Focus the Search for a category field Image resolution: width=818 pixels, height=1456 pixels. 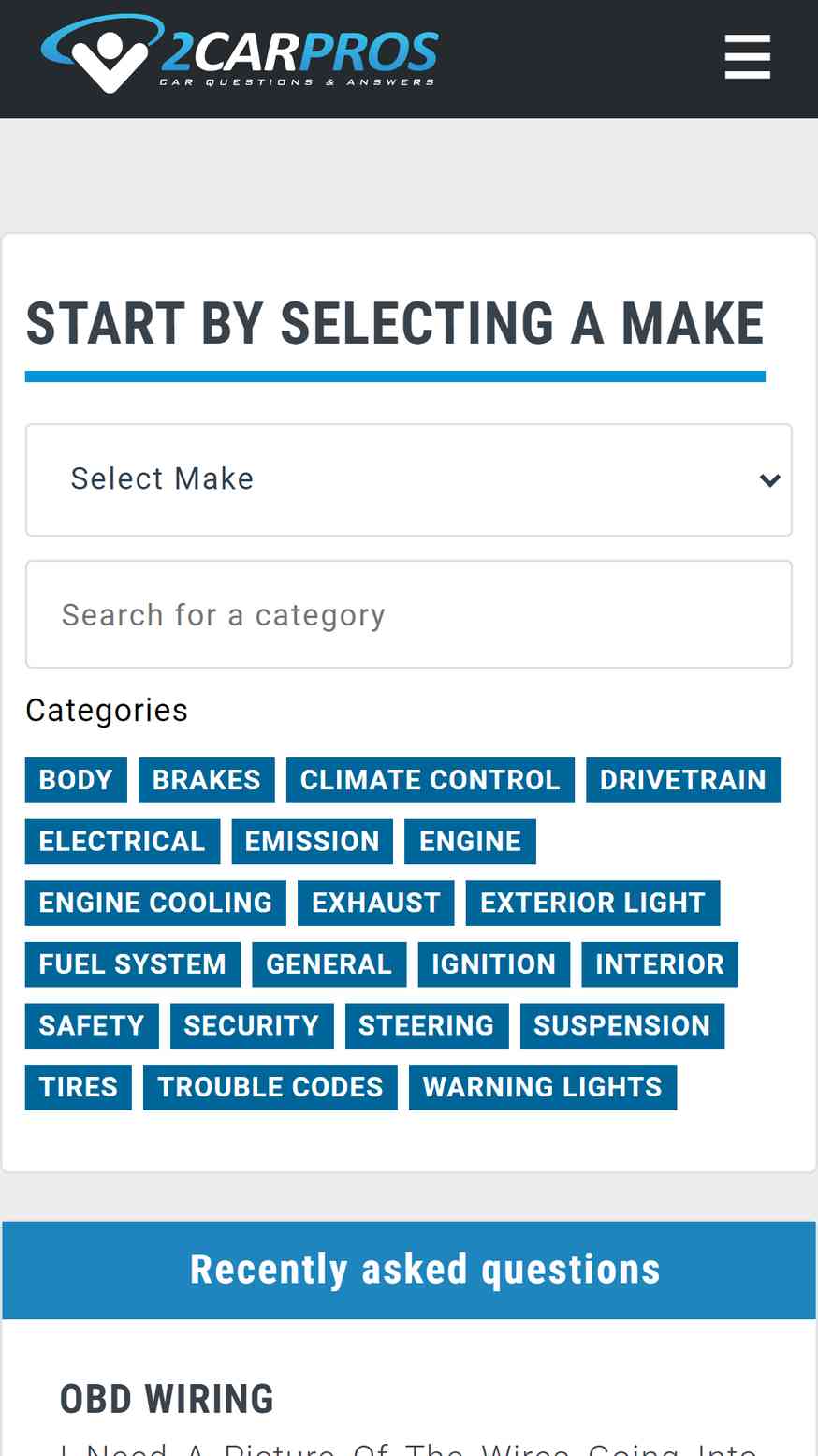pos(409,614)
